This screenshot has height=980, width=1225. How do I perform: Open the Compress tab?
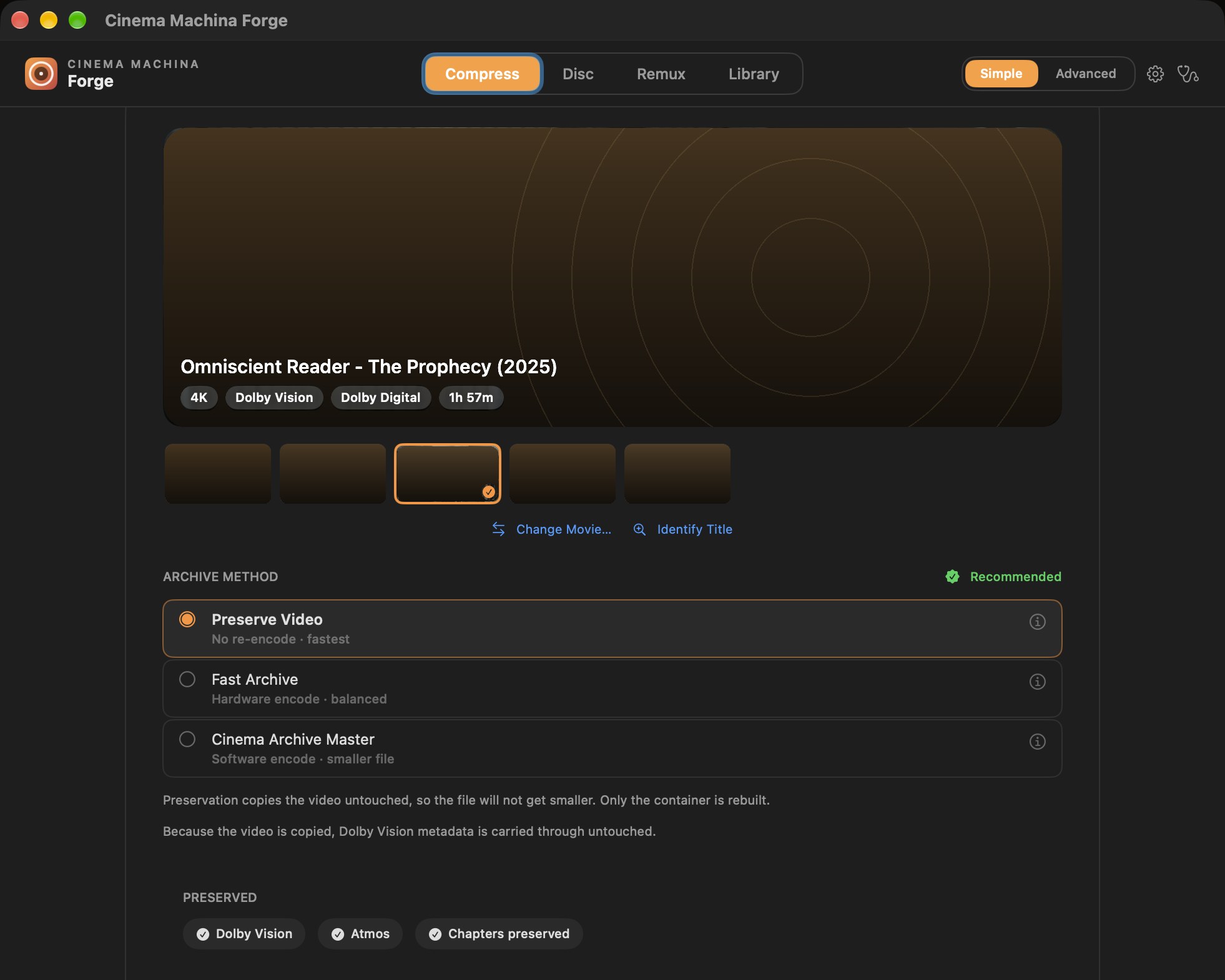tap(482, 74)
